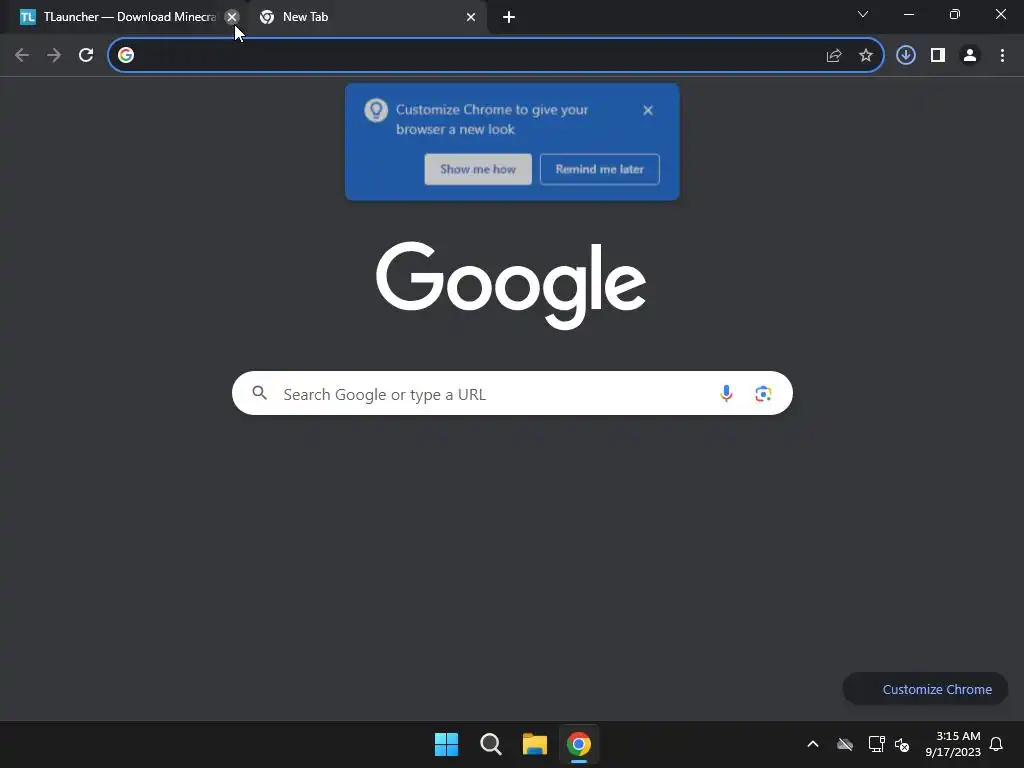Click the Chrome taskbar icon
This screenshot has width=1024, height=768.
pyautogui.click(x=579, y=744)
